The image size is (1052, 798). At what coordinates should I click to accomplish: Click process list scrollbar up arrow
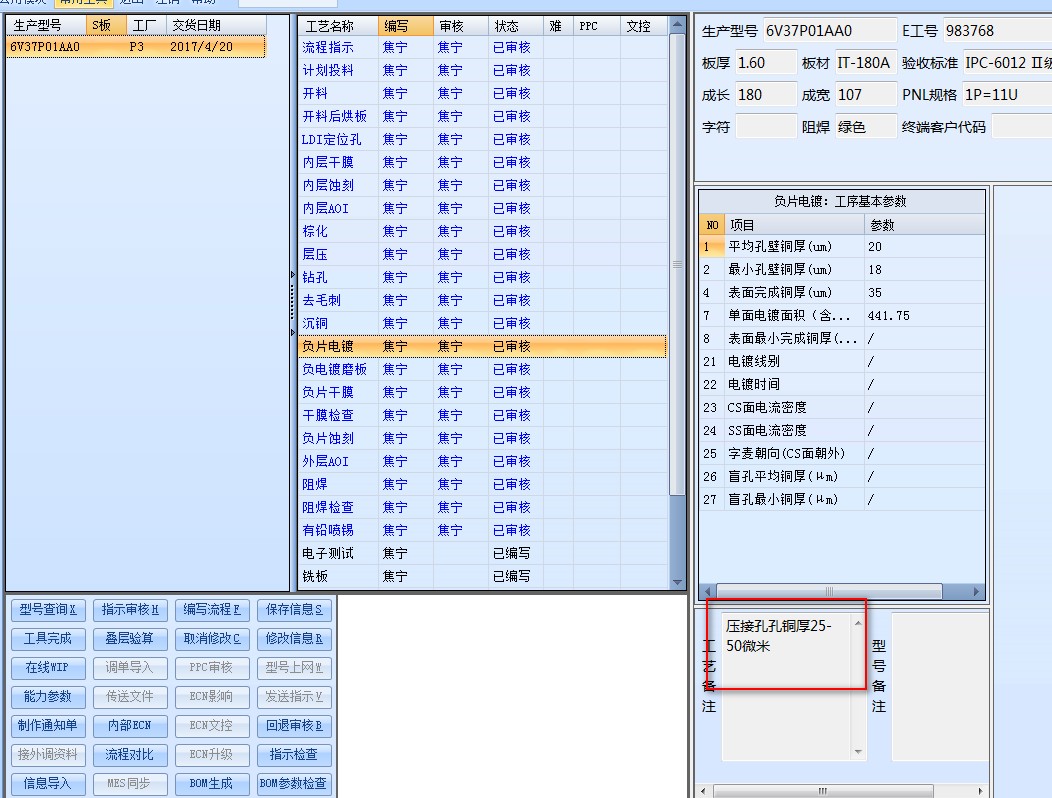coord(678,25)
